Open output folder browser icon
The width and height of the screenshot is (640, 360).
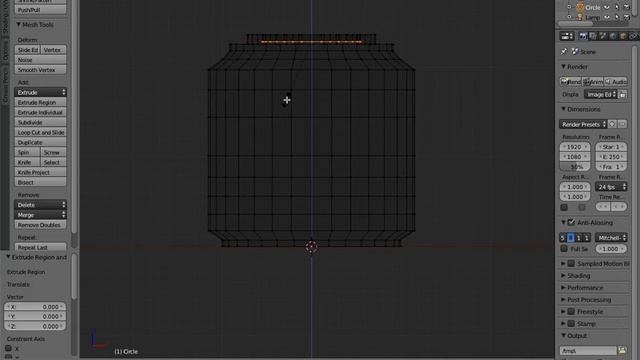pos(622,350)
